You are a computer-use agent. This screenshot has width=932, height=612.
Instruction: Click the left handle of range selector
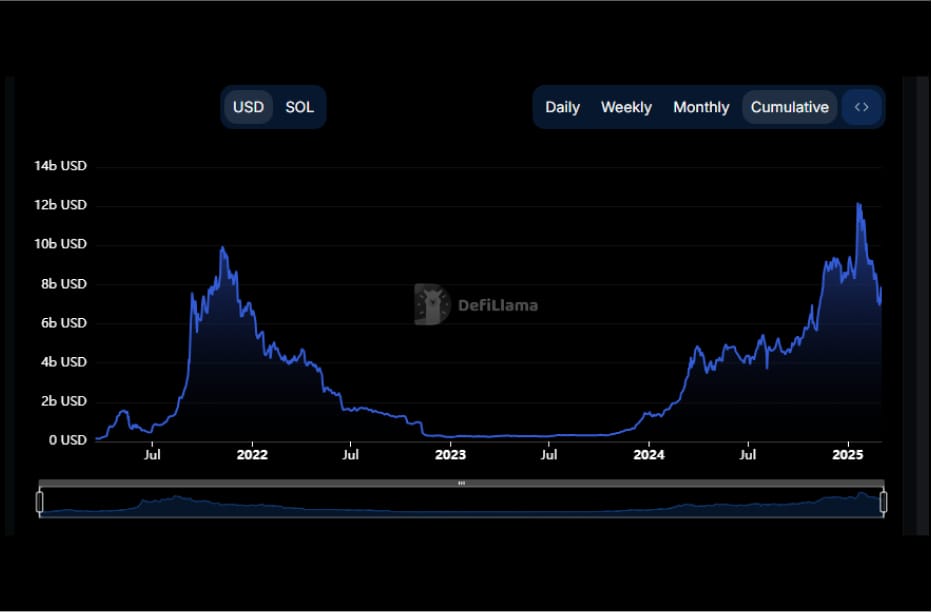click(40, 501)
